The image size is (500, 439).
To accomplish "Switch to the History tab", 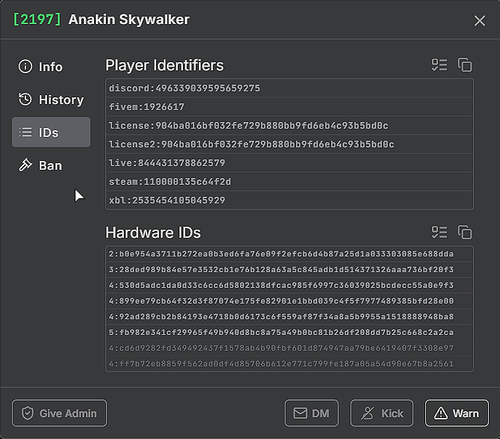I will click(51, 99).
